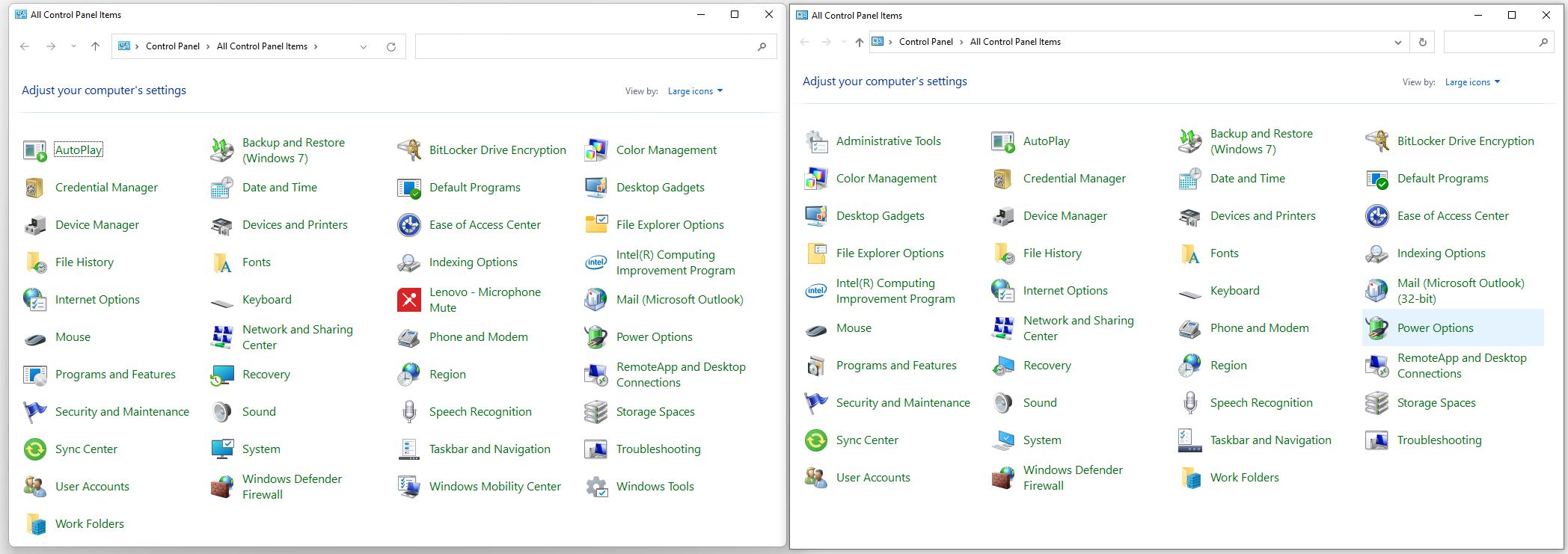Click Control Panel breadcrumb in the left window

173,46
